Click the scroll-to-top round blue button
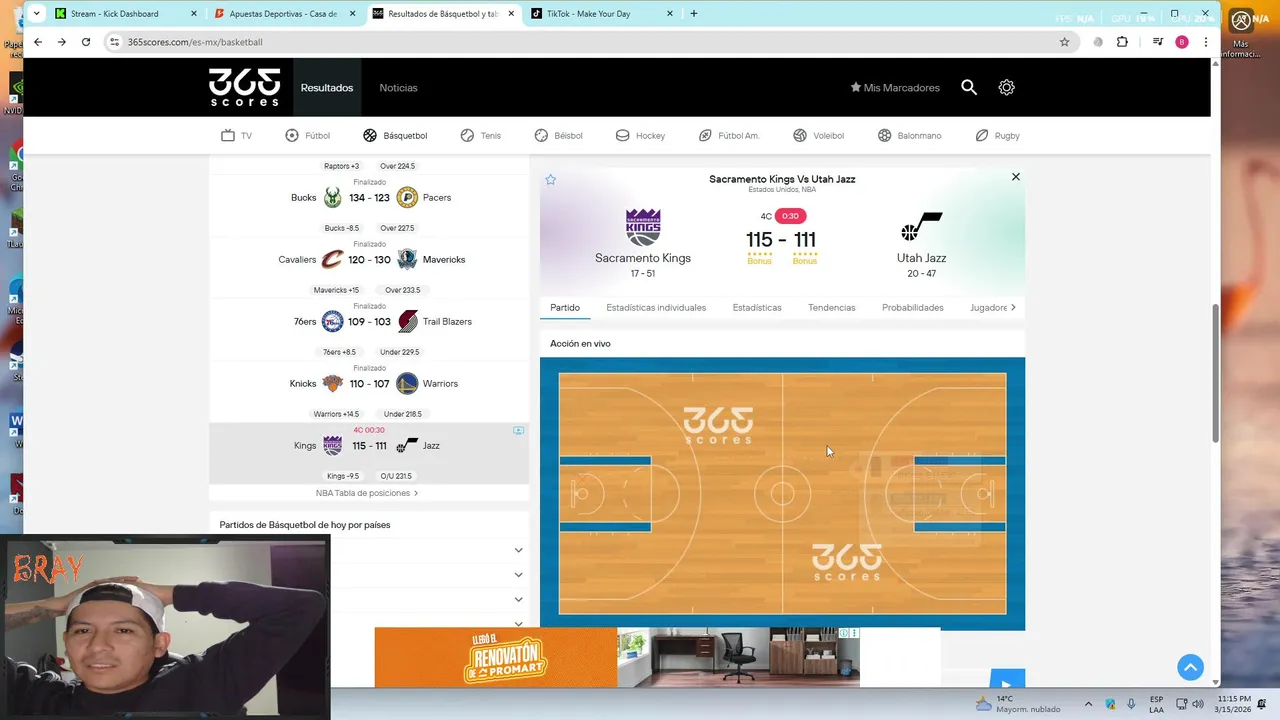Screen dimensions: 1280x720 pos(1190,667)
